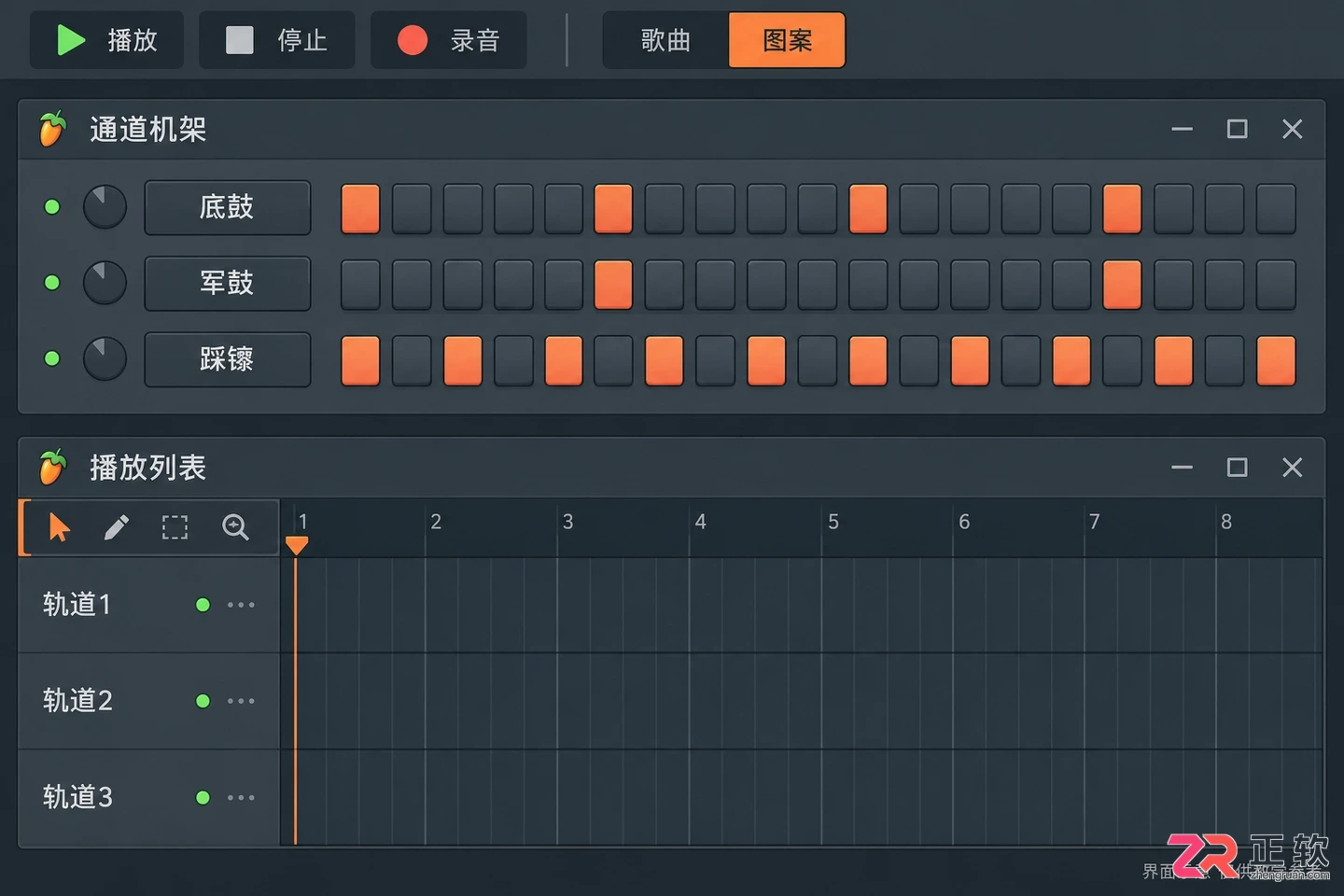Image resolution: width=1344 pixels, height=896 pixels.
Task: Open the options menu dots for 轨道2
Action: tap(241, 701)
